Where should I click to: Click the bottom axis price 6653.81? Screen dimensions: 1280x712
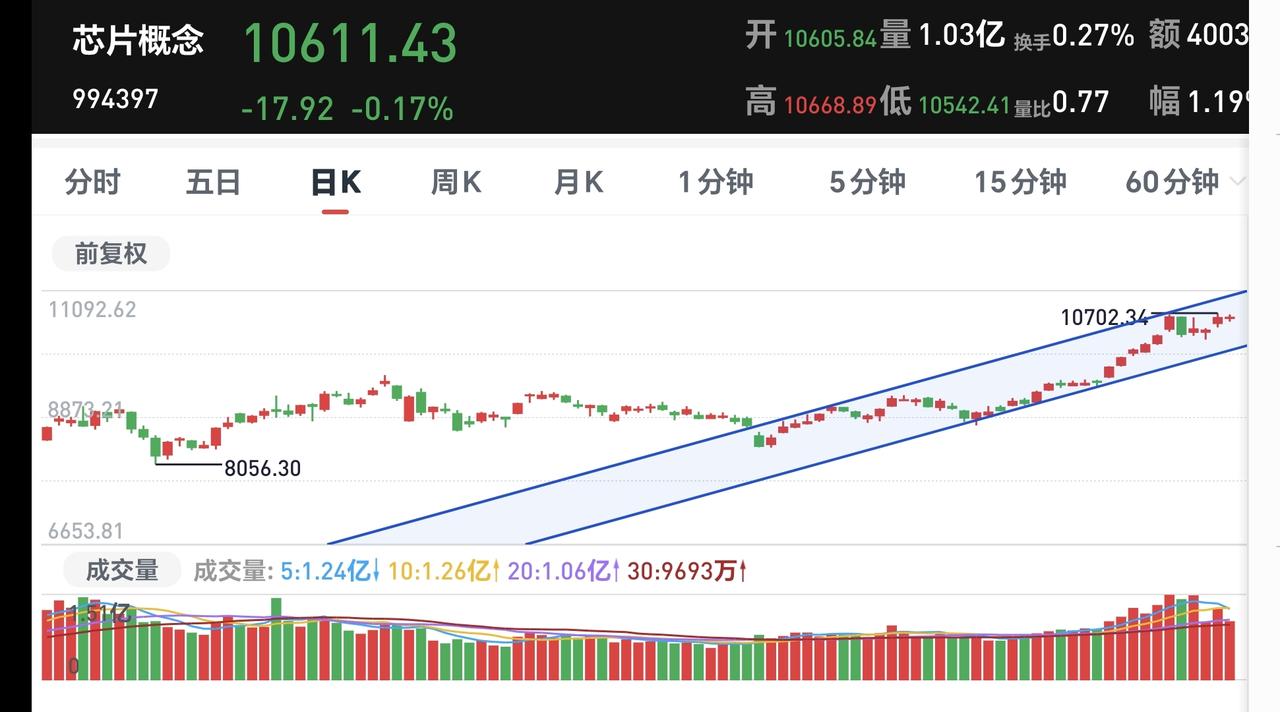86,531
